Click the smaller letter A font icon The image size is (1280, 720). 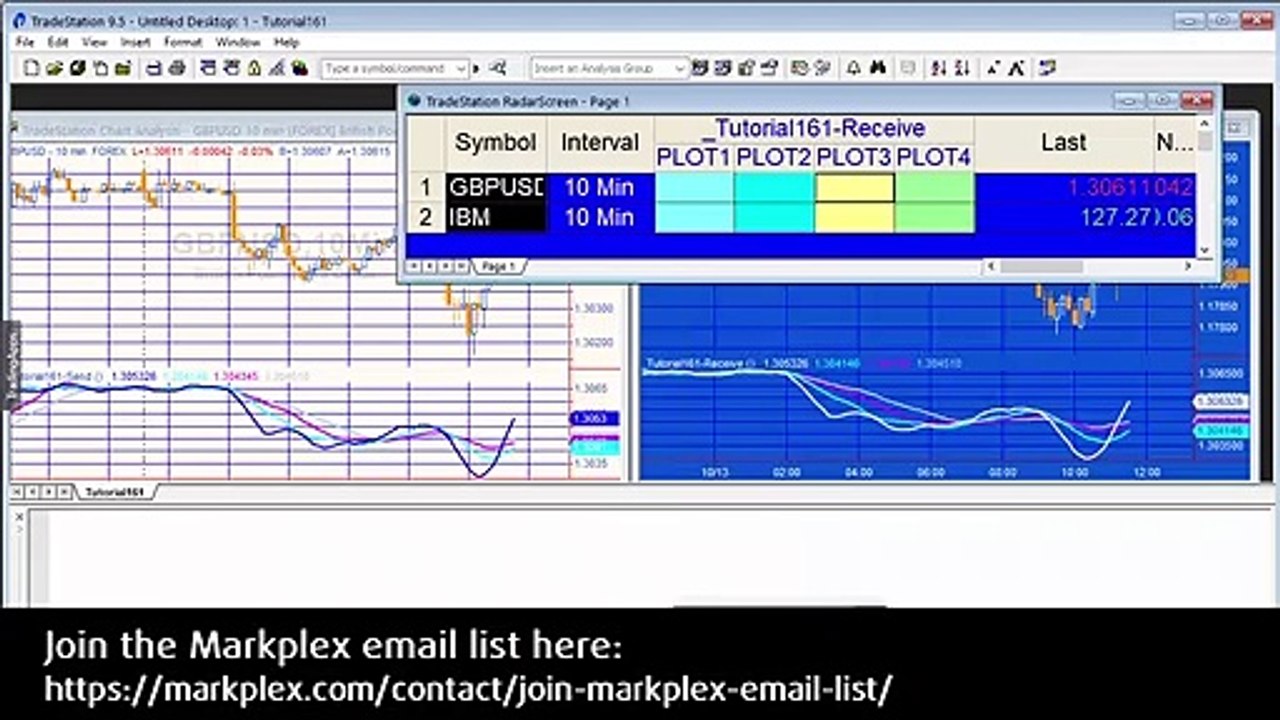[x=993, y=68]
